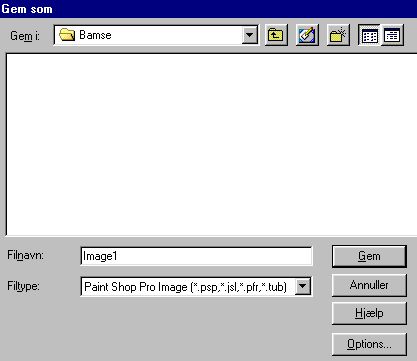Click the Filnavn field containing Image1
The image size is (417, 361).
tap(196, 256)
